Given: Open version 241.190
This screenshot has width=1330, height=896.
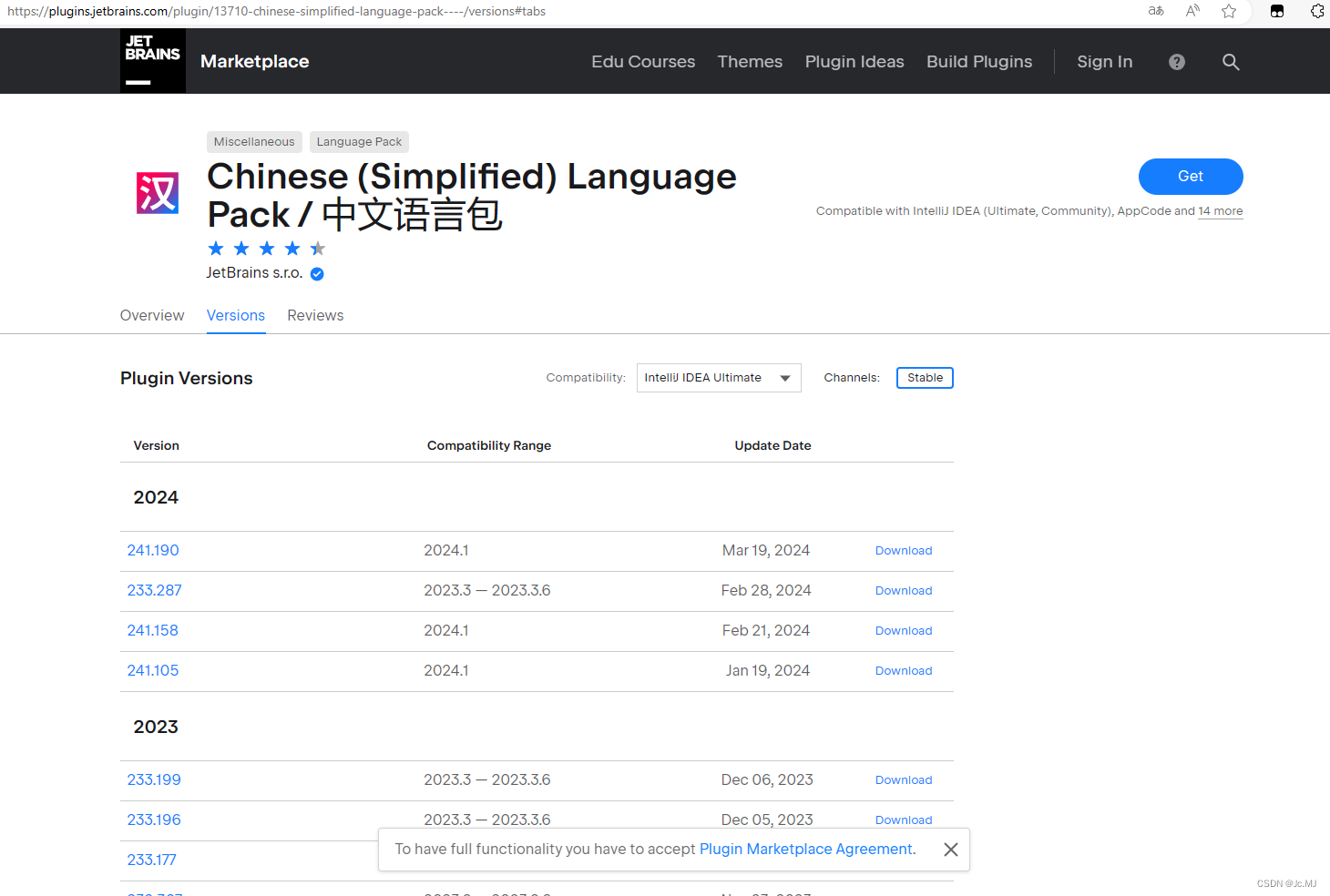Looking at the screenshot, I should pos(153,551).
